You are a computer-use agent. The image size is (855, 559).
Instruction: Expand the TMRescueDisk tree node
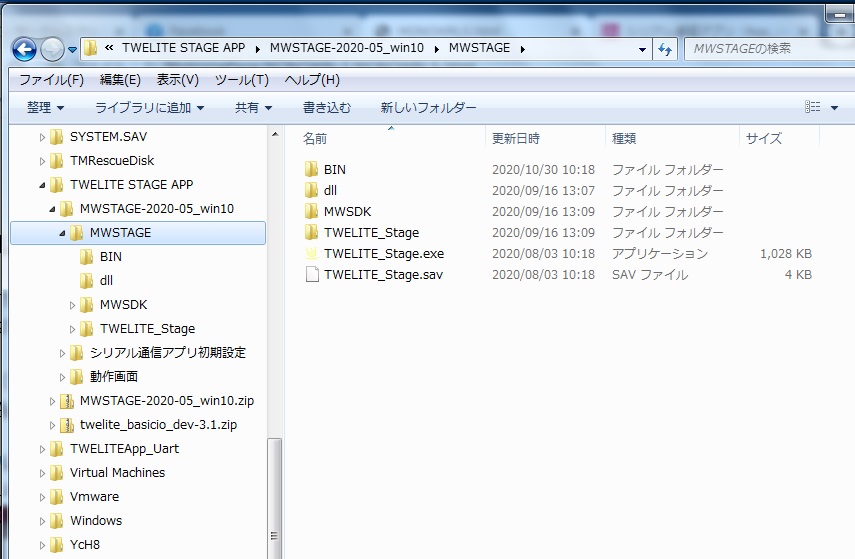click(42, 161)
